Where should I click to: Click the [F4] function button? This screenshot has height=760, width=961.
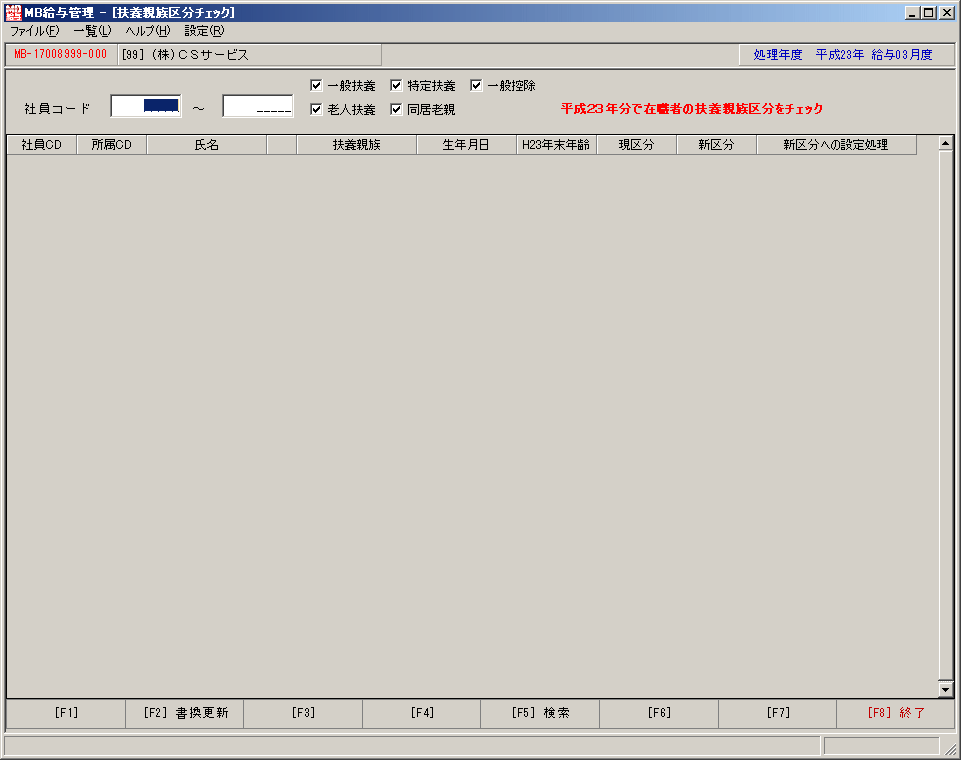[422, 713]
